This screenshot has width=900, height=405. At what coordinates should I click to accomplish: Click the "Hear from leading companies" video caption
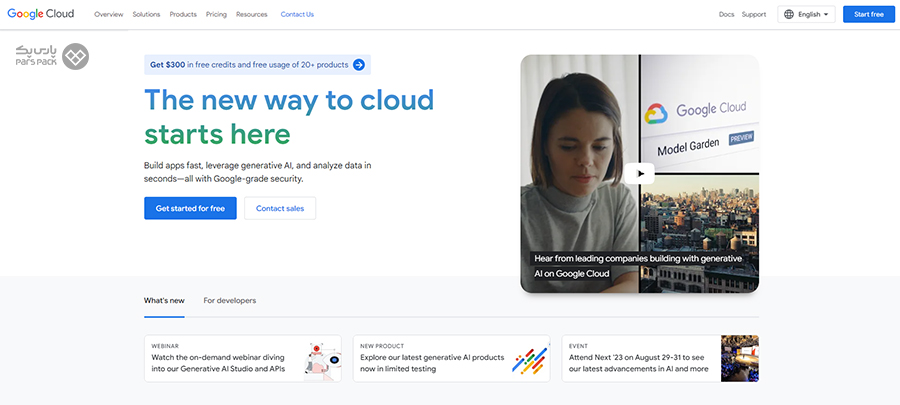(x=638, y=266)
